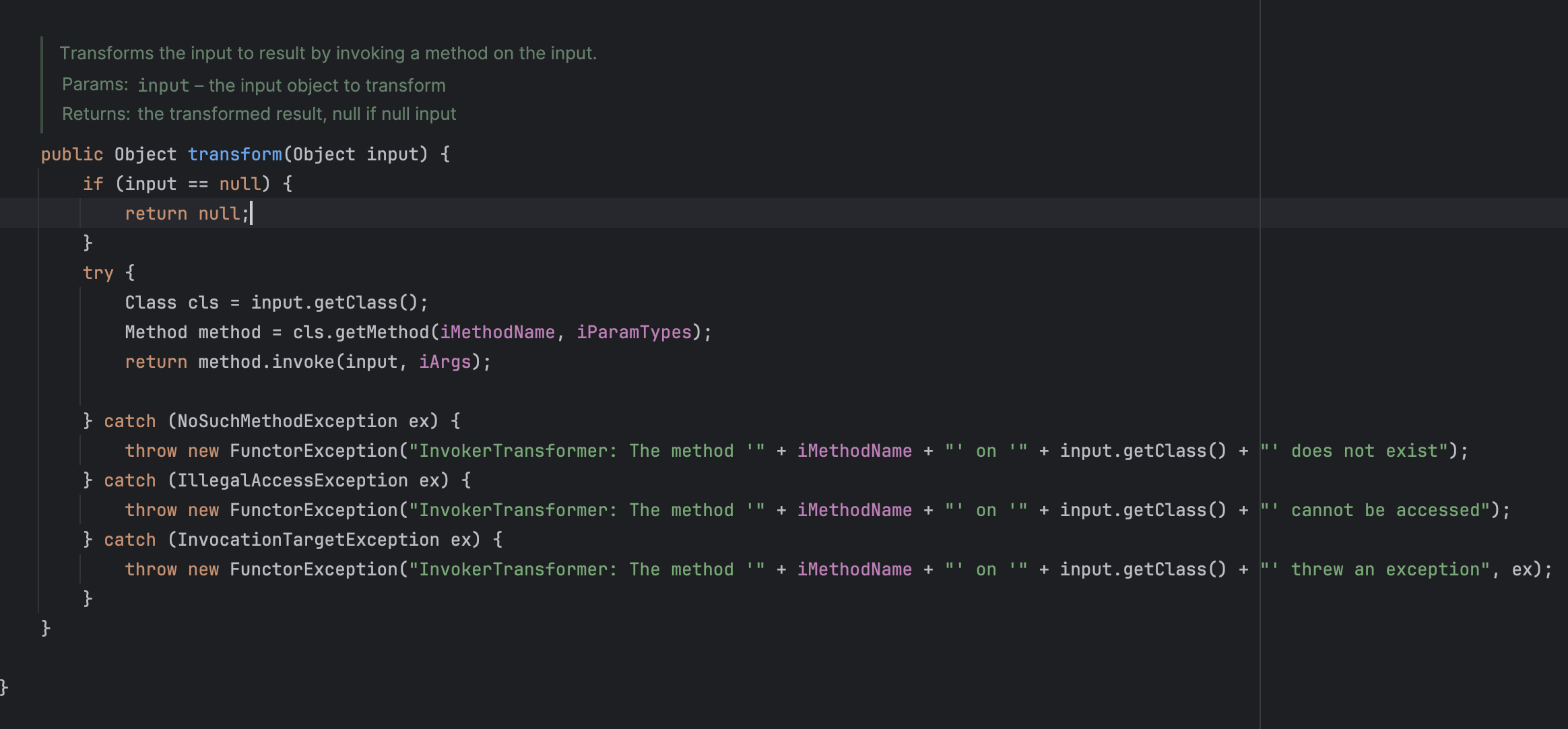Click 'input.getClass()' in the cls assignment
This screenshot has width=1568, height=729.
coord(335,303)
